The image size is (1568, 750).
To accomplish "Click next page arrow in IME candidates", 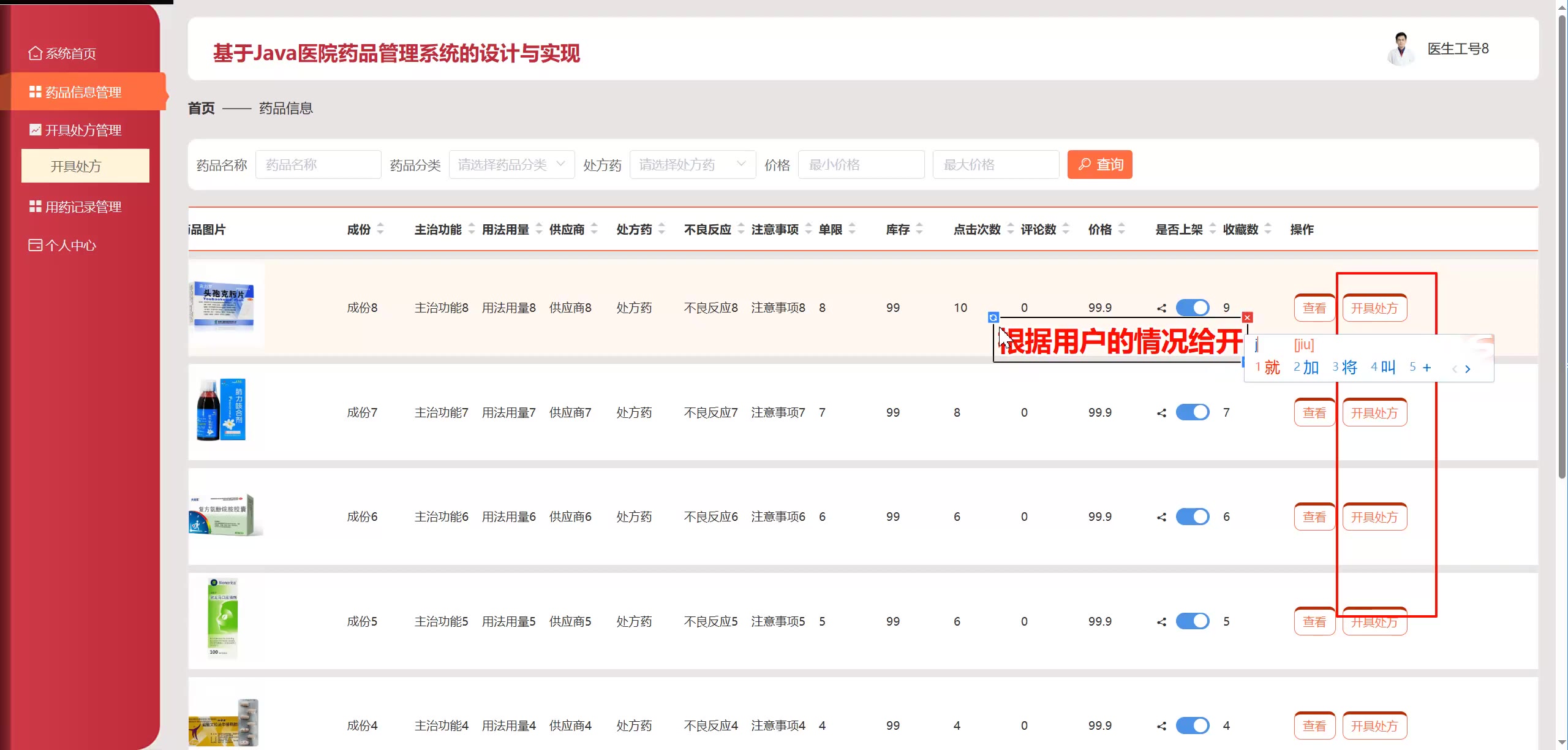I will coord(1468,369).
